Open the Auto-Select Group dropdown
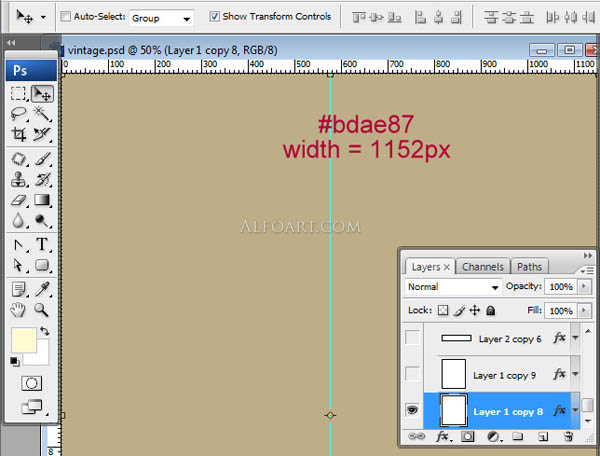600x456 pixels. (161, 18)
